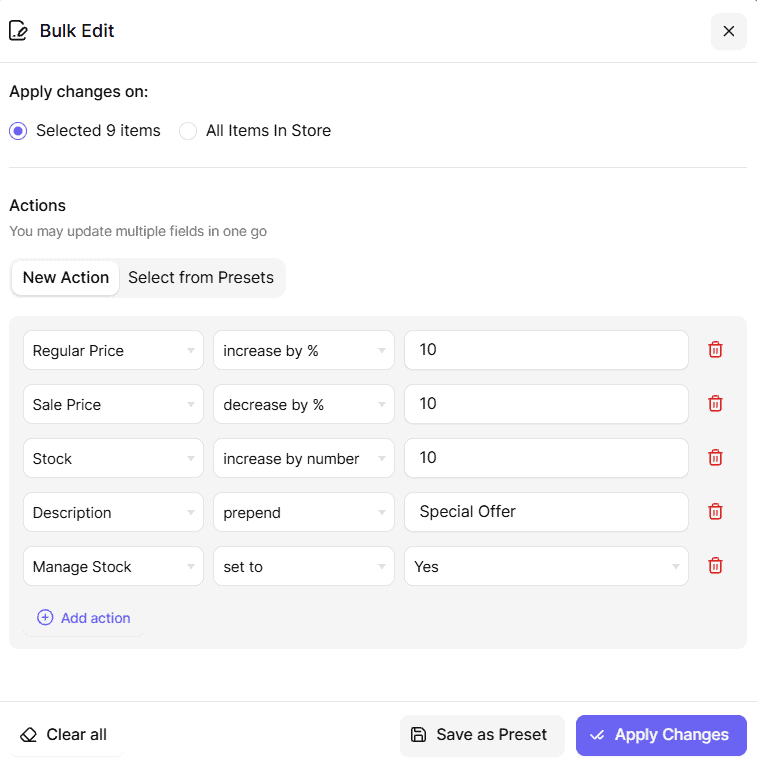
Task: Choose All Items In Store radio option
Action: coord(255,131)
